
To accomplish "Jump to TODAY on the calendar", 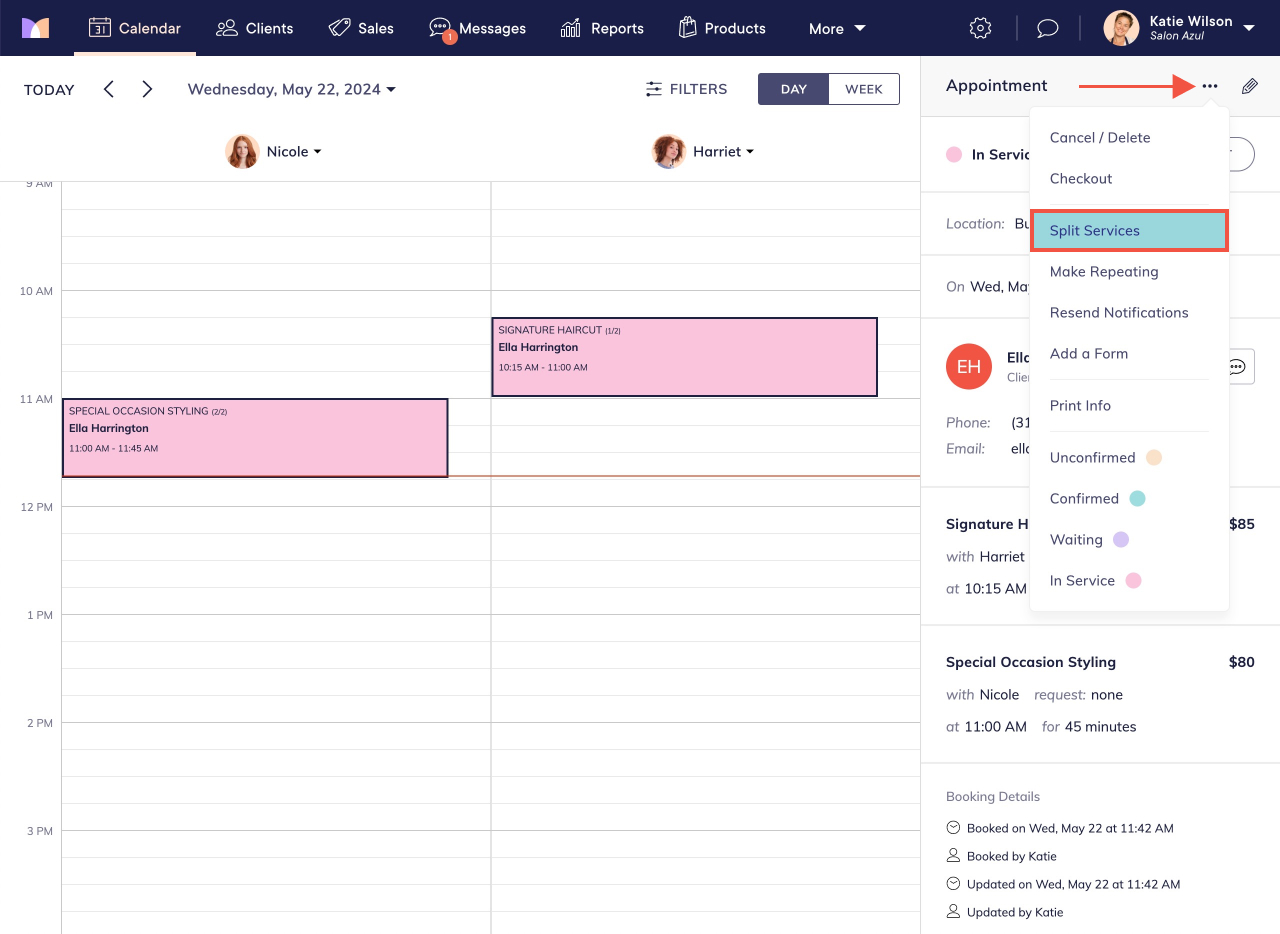I will click(48, 89).
